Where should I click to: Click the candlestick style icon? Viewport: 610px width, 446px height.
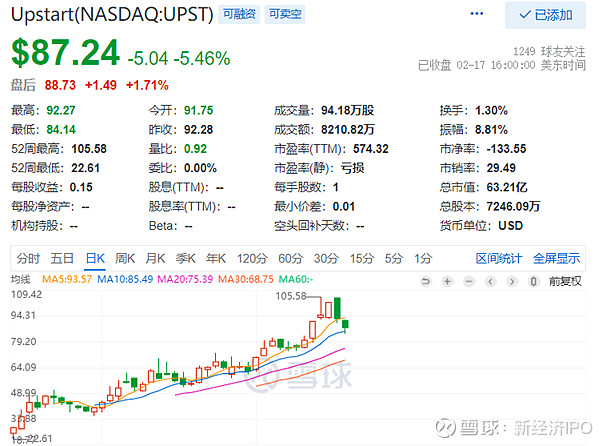534,281
